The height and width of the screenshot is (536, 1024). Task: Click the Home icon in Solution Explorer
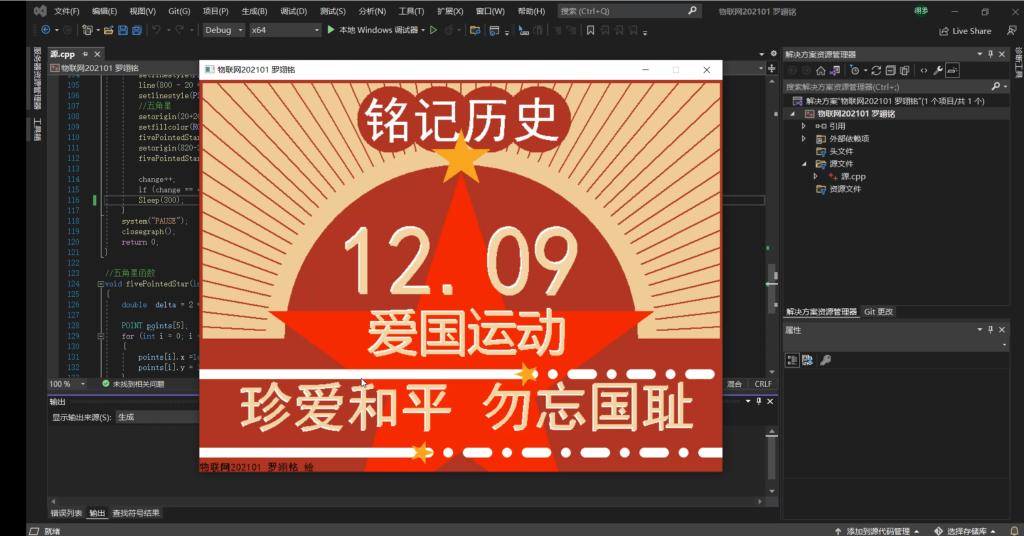pos(820,71)
